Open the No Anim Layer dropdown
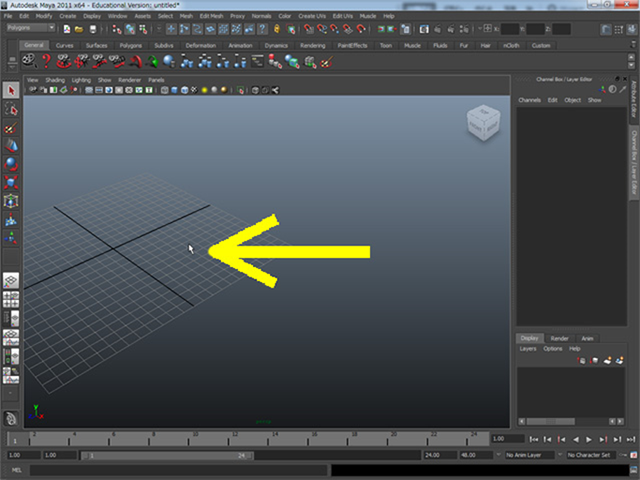This screenshot has height=480, width=640. point(529,455)
